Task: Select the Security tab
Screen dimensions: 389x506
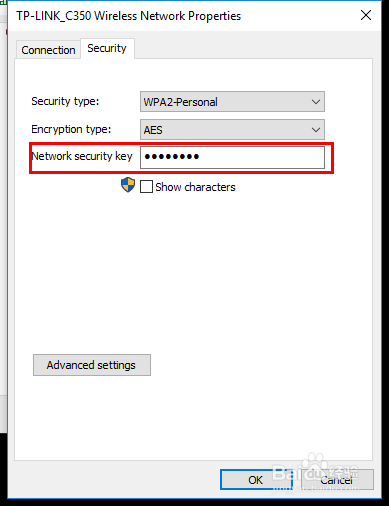Action: (x=107, y=49)
